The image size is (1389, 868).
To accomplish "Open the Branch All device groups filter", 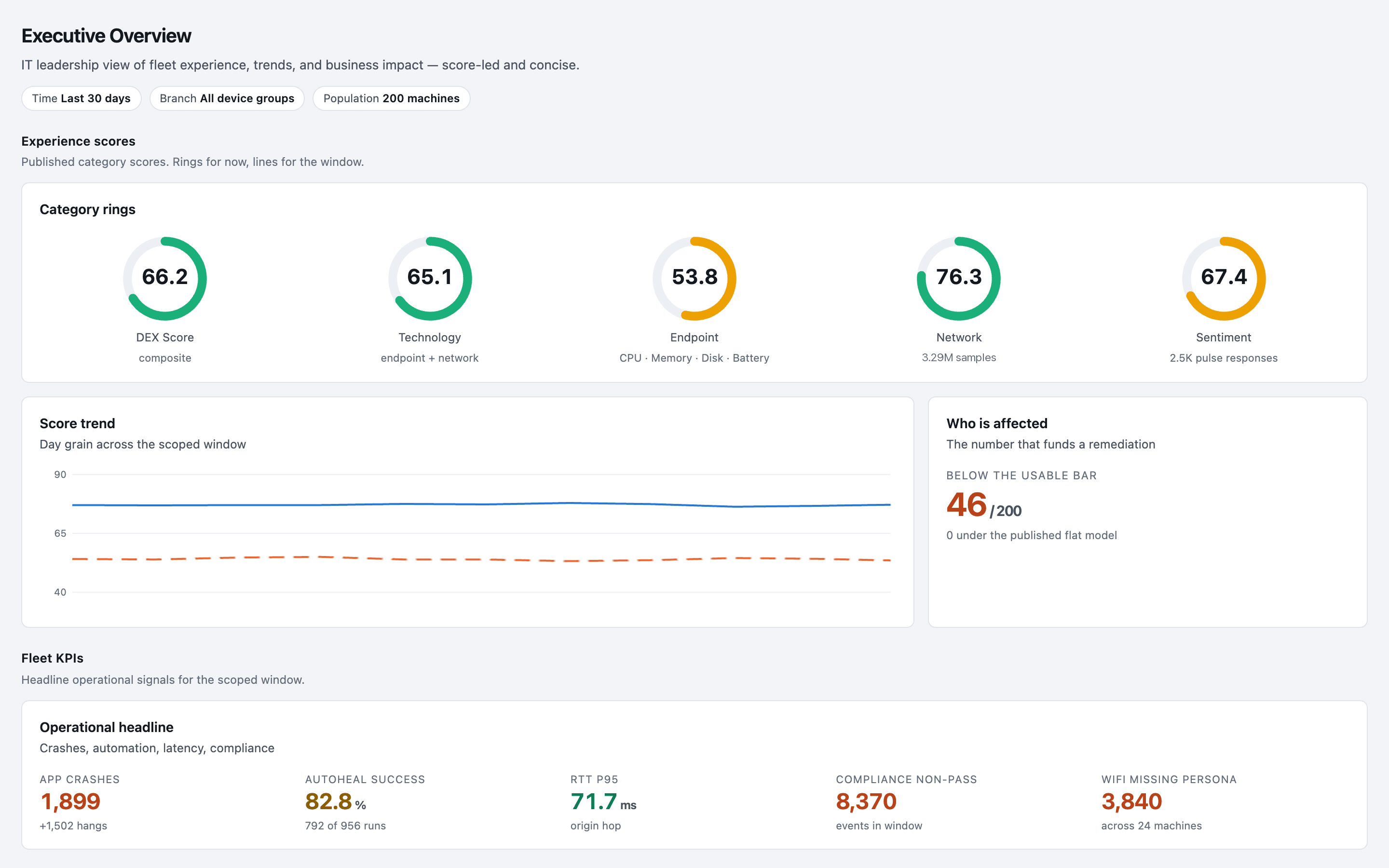I will click(x=227, y=98).
